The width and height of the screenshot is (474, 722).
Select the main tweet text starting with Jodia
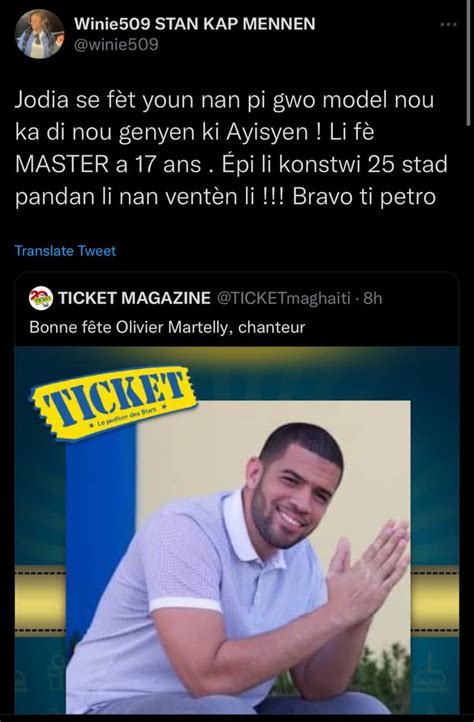pyautogui.click(x=231, y=149)
